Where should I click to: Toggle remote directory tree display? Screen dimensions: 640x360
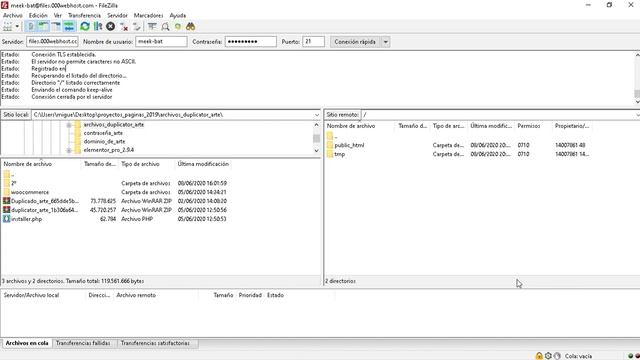[x=56, y=27]
